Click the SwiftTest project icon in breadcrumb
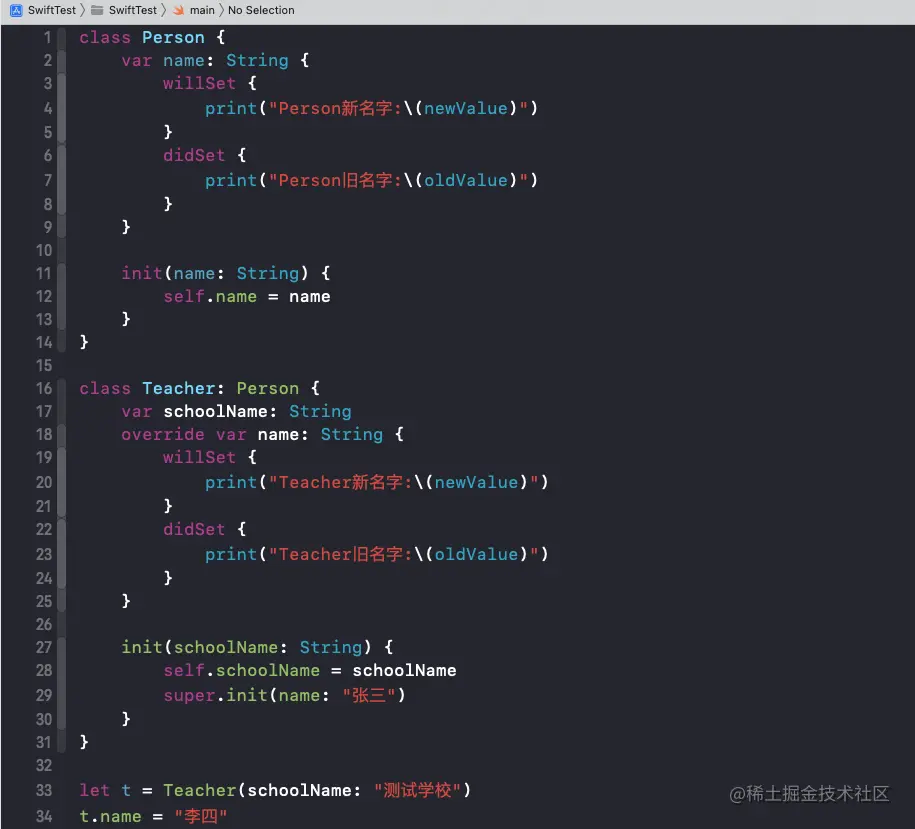Screen dimensions: 915x829 click(x=16, y=10)
